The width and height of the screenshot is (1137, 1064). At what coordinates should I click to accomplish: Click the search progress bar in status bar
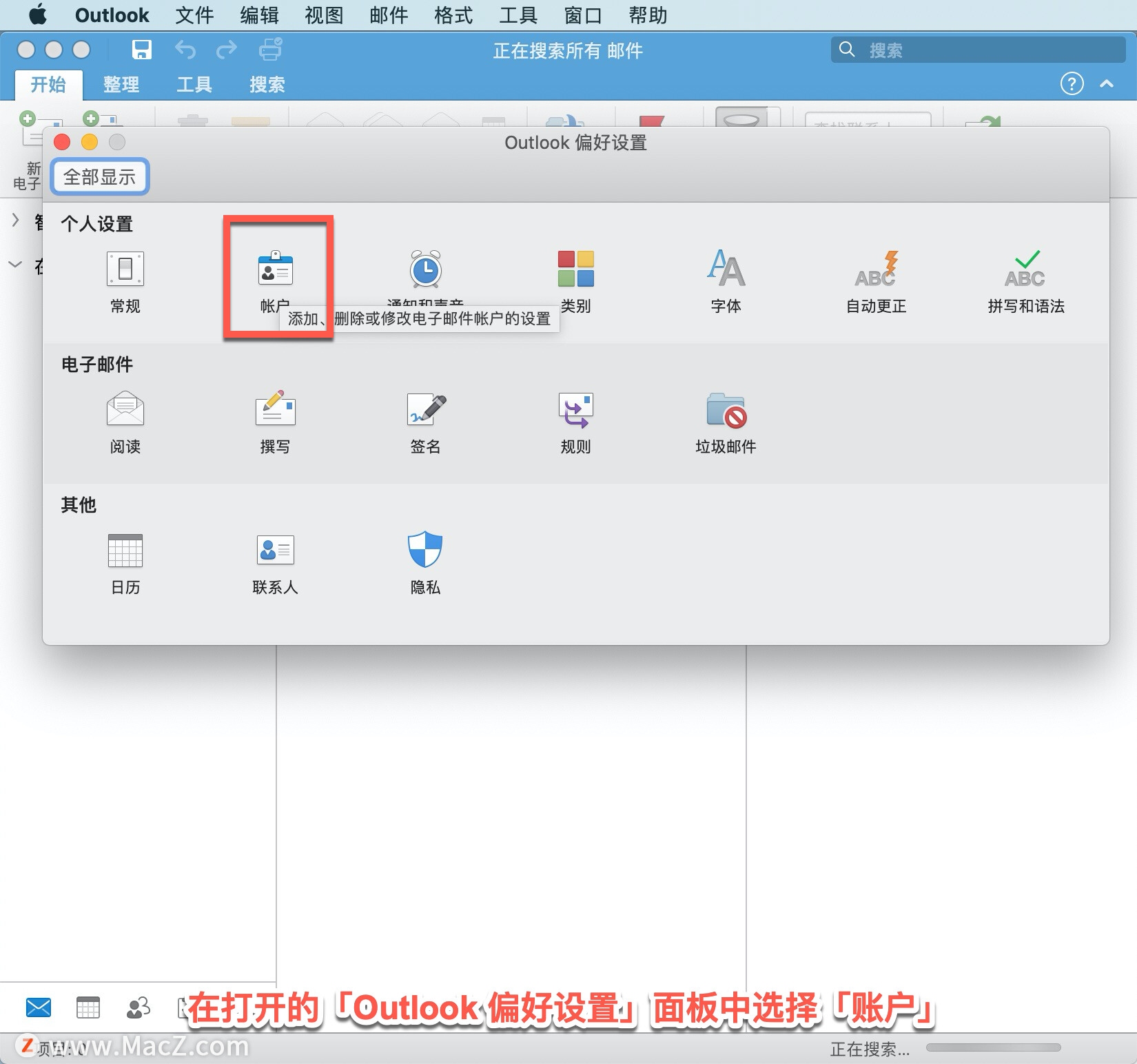(993, 1047)
